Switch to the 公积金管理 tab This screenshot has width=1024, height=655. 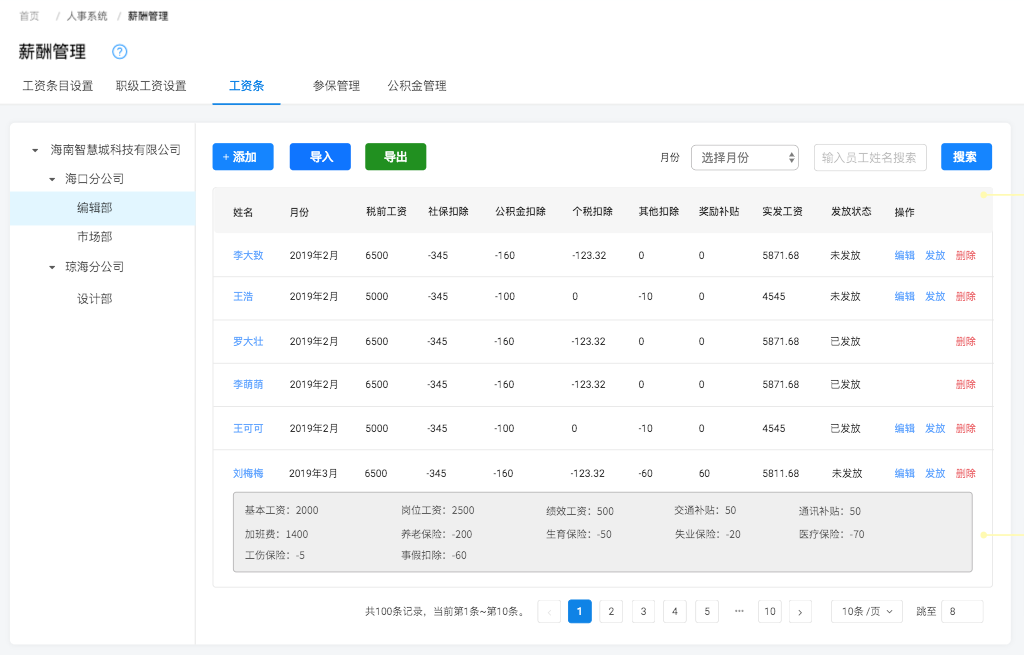click(x=417, y=86)
